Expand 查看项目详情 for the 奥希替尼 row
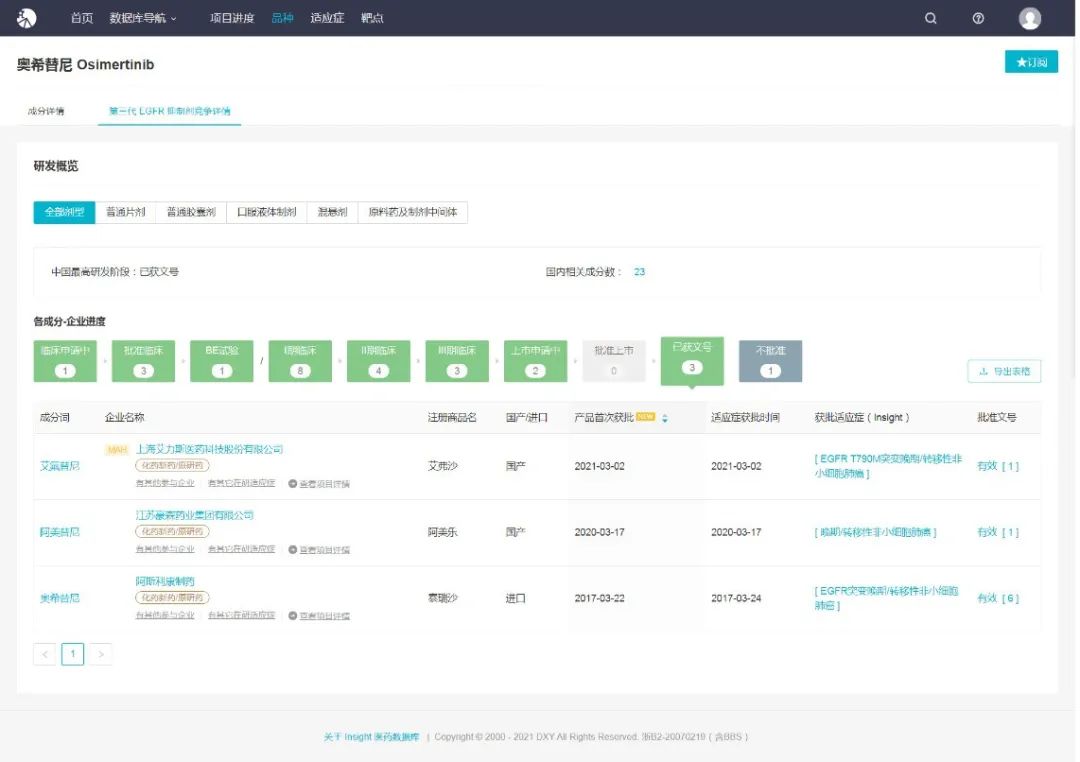The image size is (1080, 762). pyautogui.click(x=319, y=616)
